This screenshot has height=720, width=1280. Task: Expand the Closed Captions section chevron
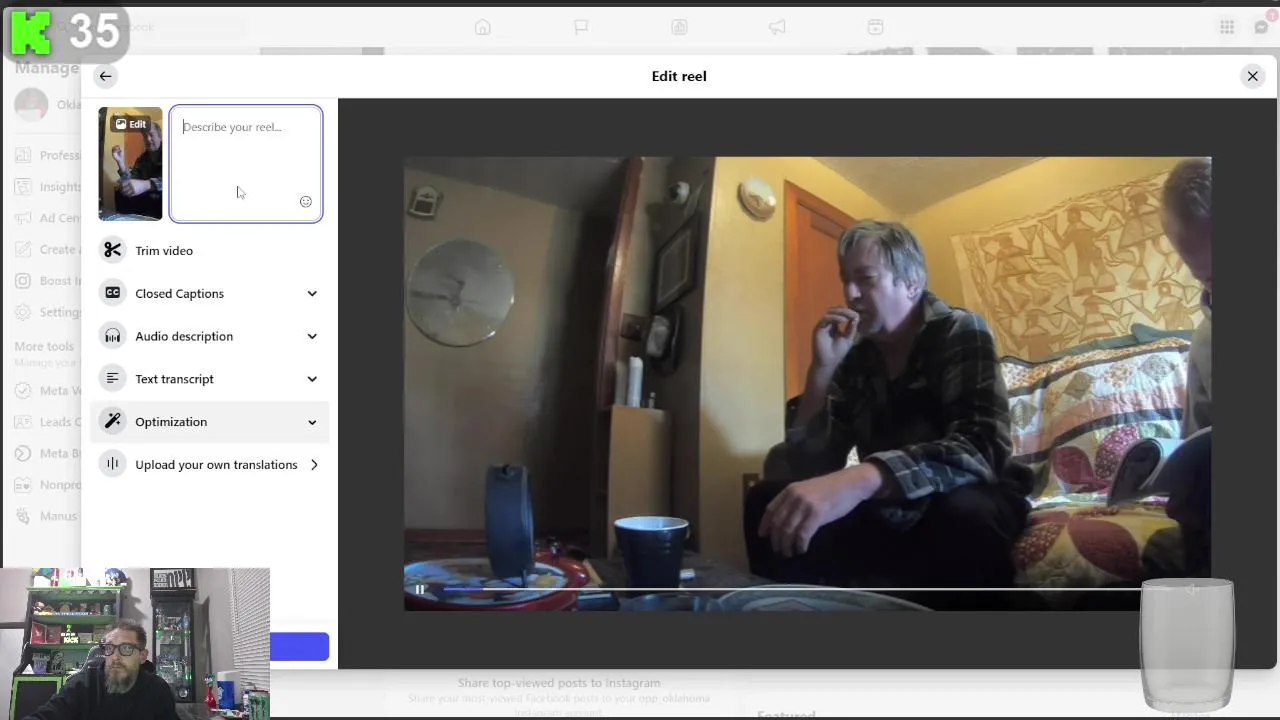(x=312, y=294)
